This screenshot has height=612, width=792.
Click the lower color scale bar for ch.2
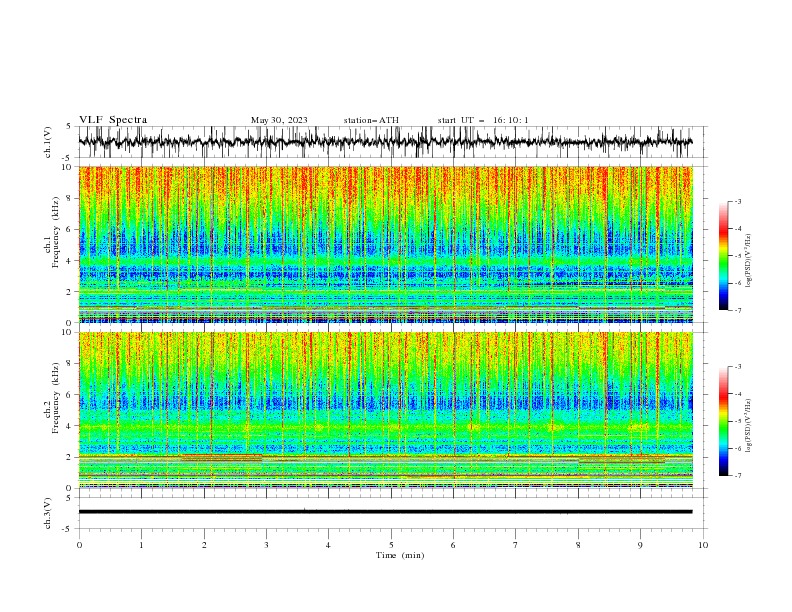coord(723,421)
